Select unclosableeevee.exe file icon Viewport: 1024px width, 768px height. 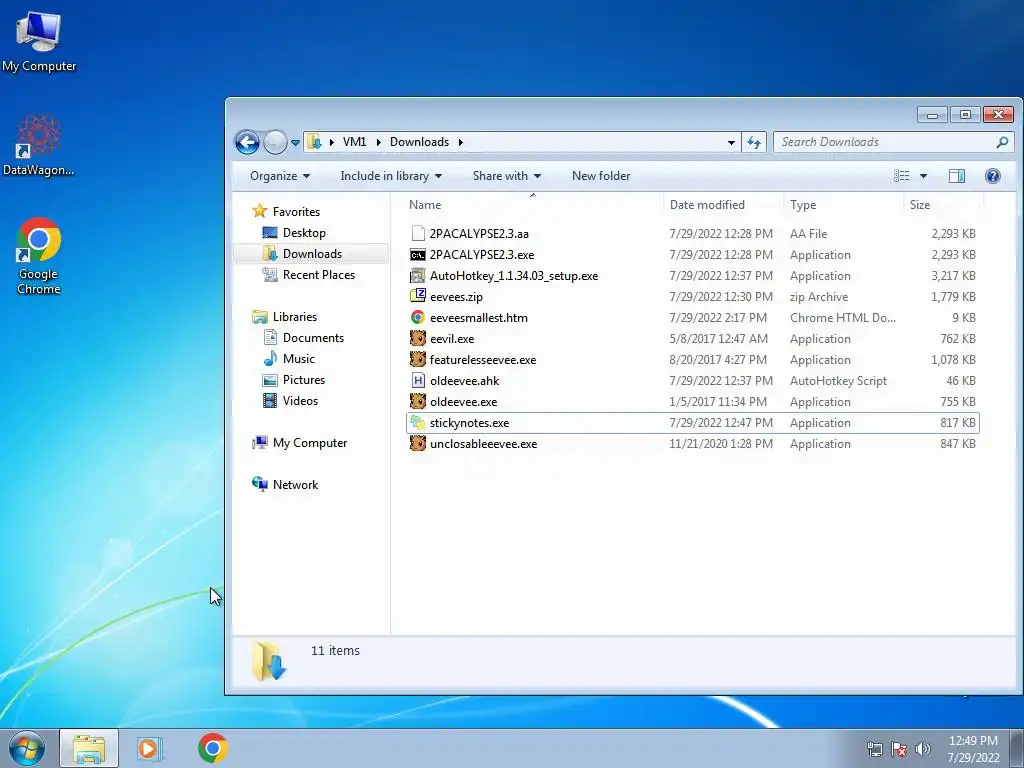(x=418, y=443)
